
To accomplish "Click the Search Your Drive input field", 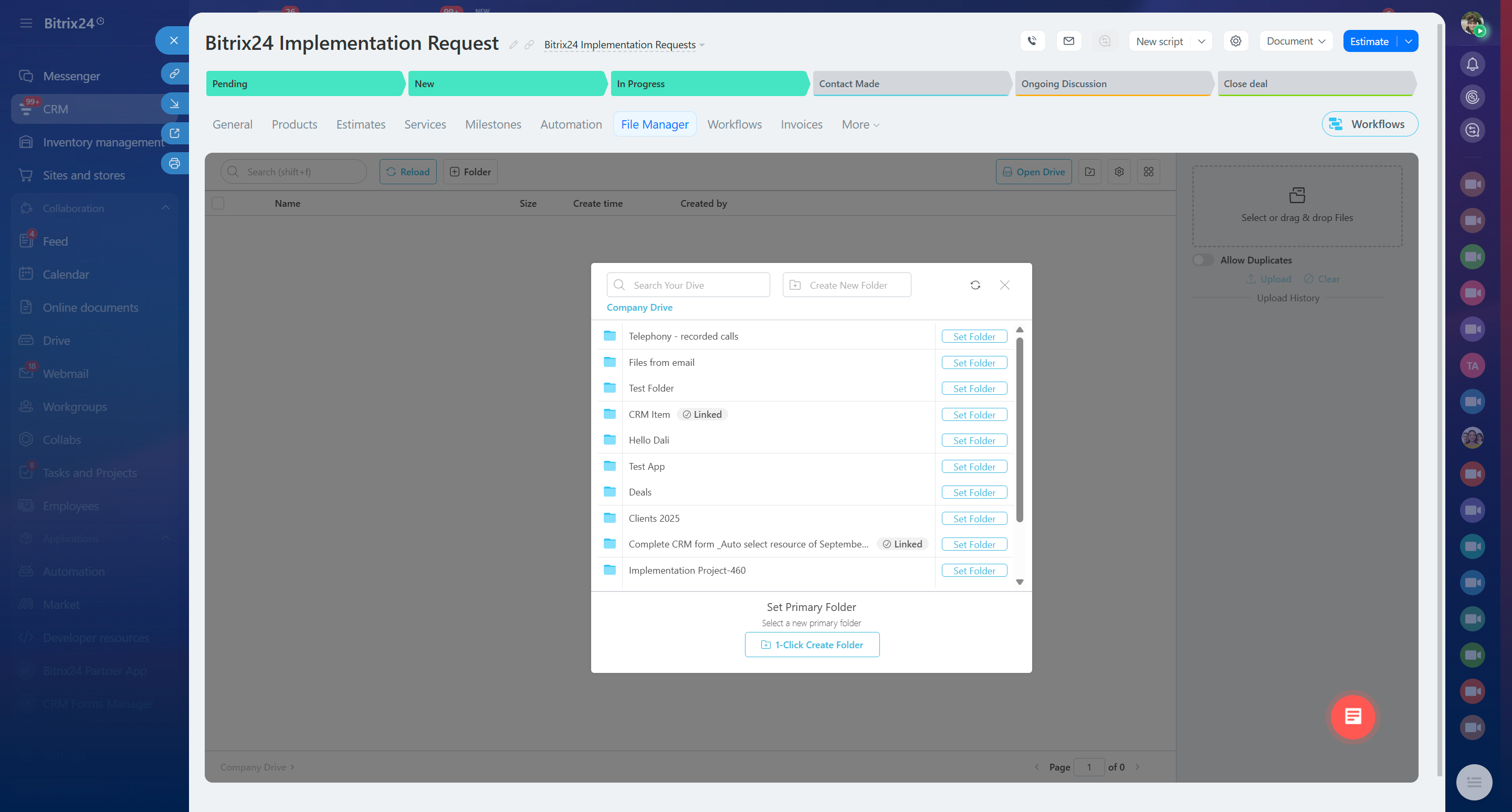I will coord(688,285).
